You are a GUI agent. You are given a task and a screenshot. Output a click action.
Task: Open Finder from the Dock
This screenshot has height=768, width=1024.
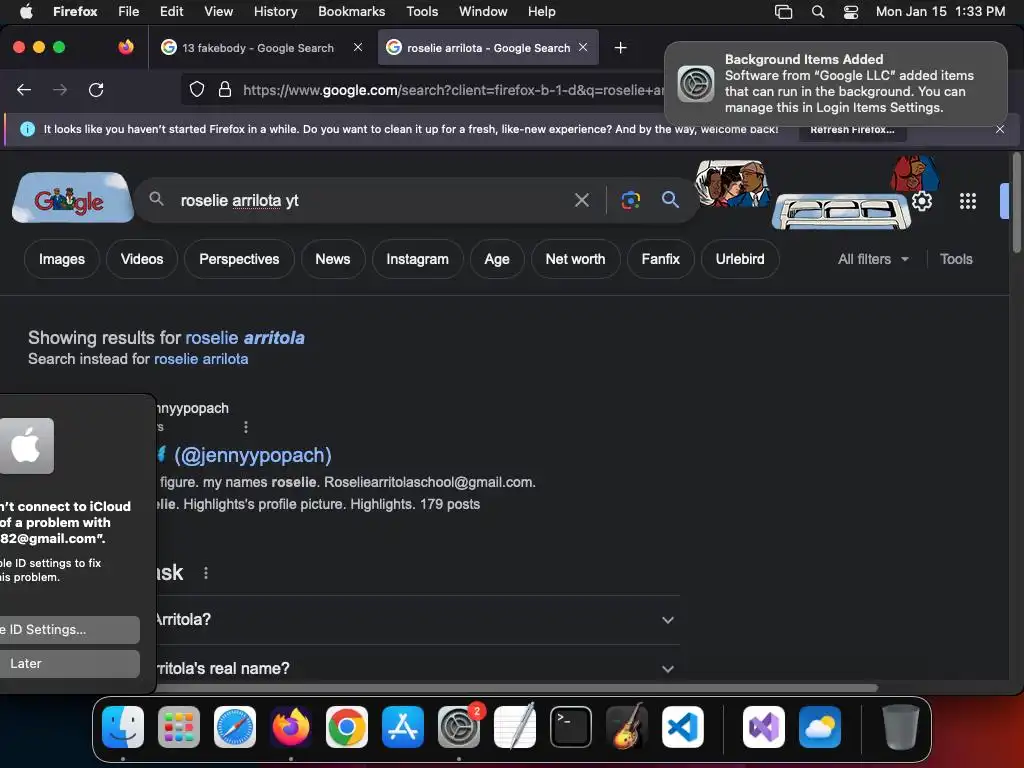[123, 727]
